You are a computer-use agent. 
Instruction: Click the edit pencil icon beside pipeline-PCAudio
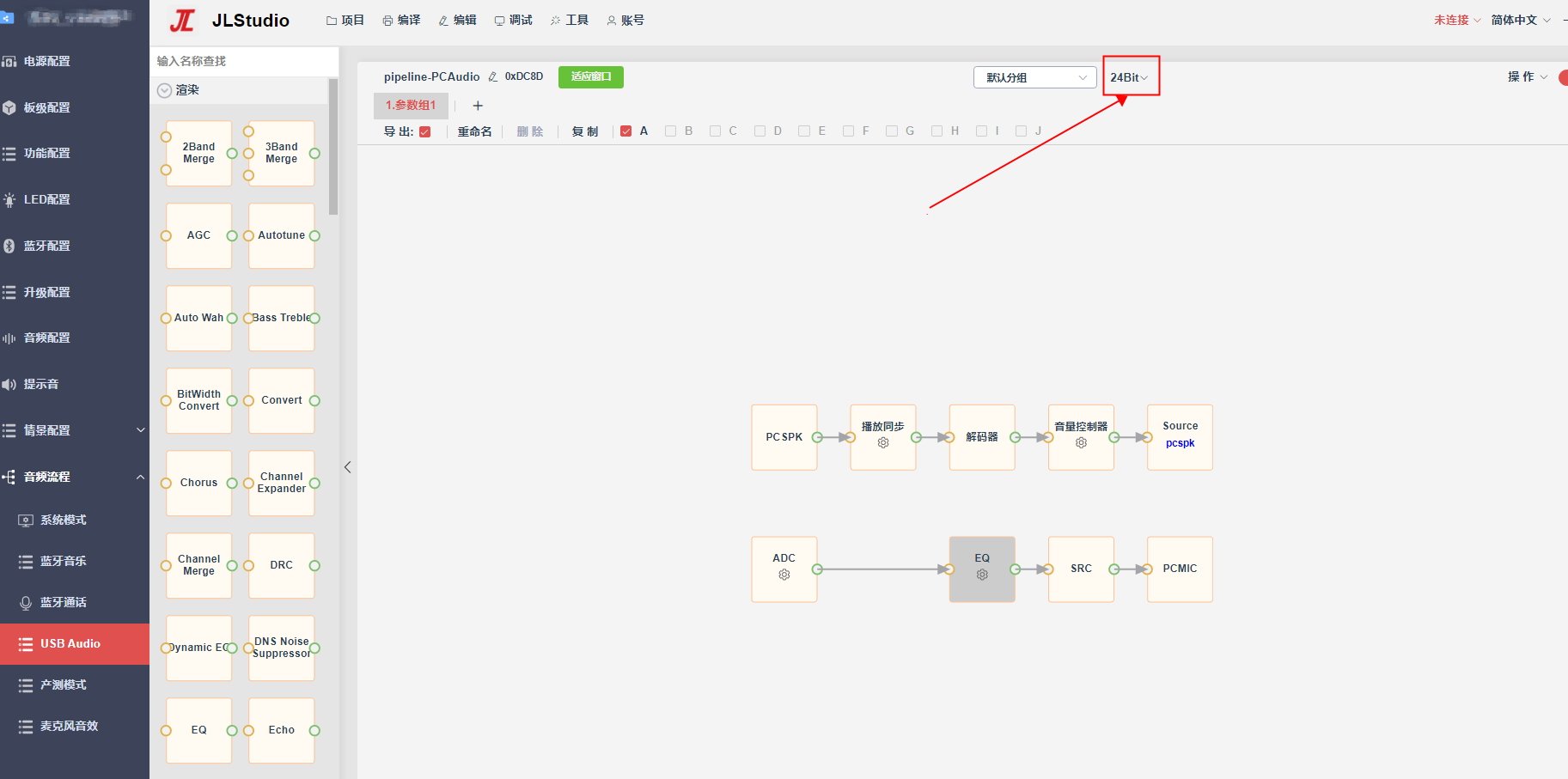[x=493, y=77]
